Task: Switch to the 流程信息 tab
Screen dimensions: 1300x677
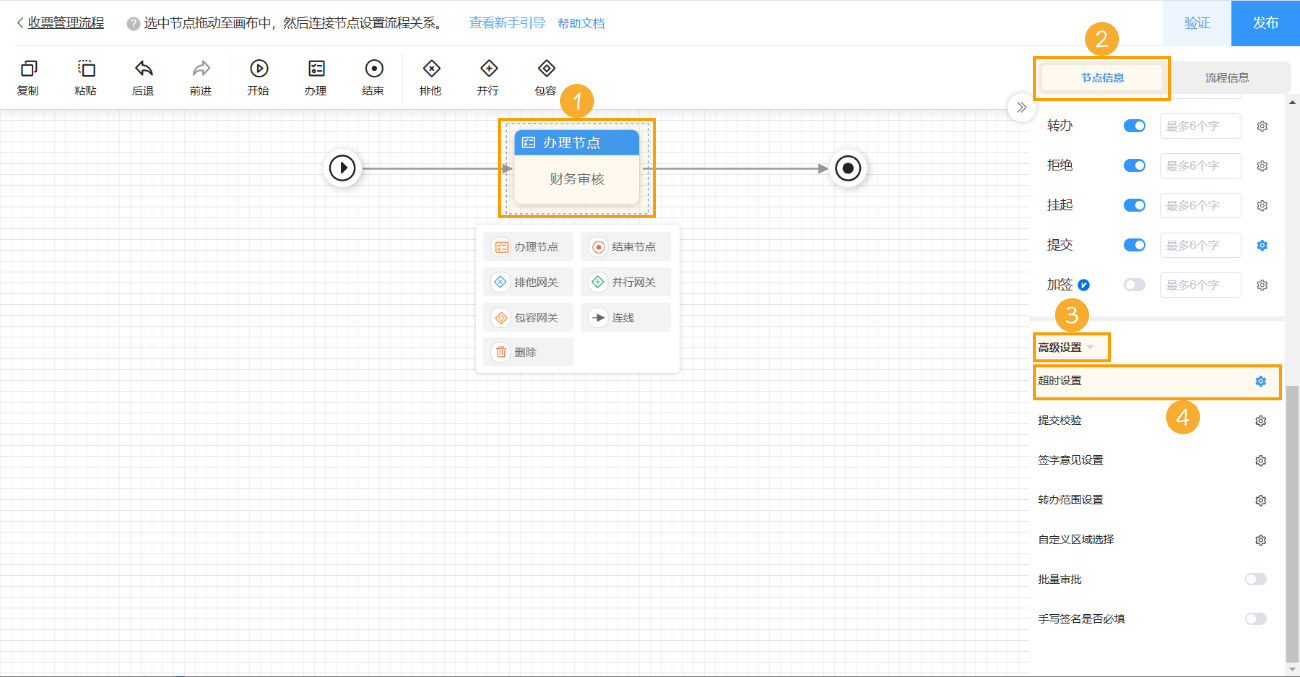Action: [x=1226, y=77]
